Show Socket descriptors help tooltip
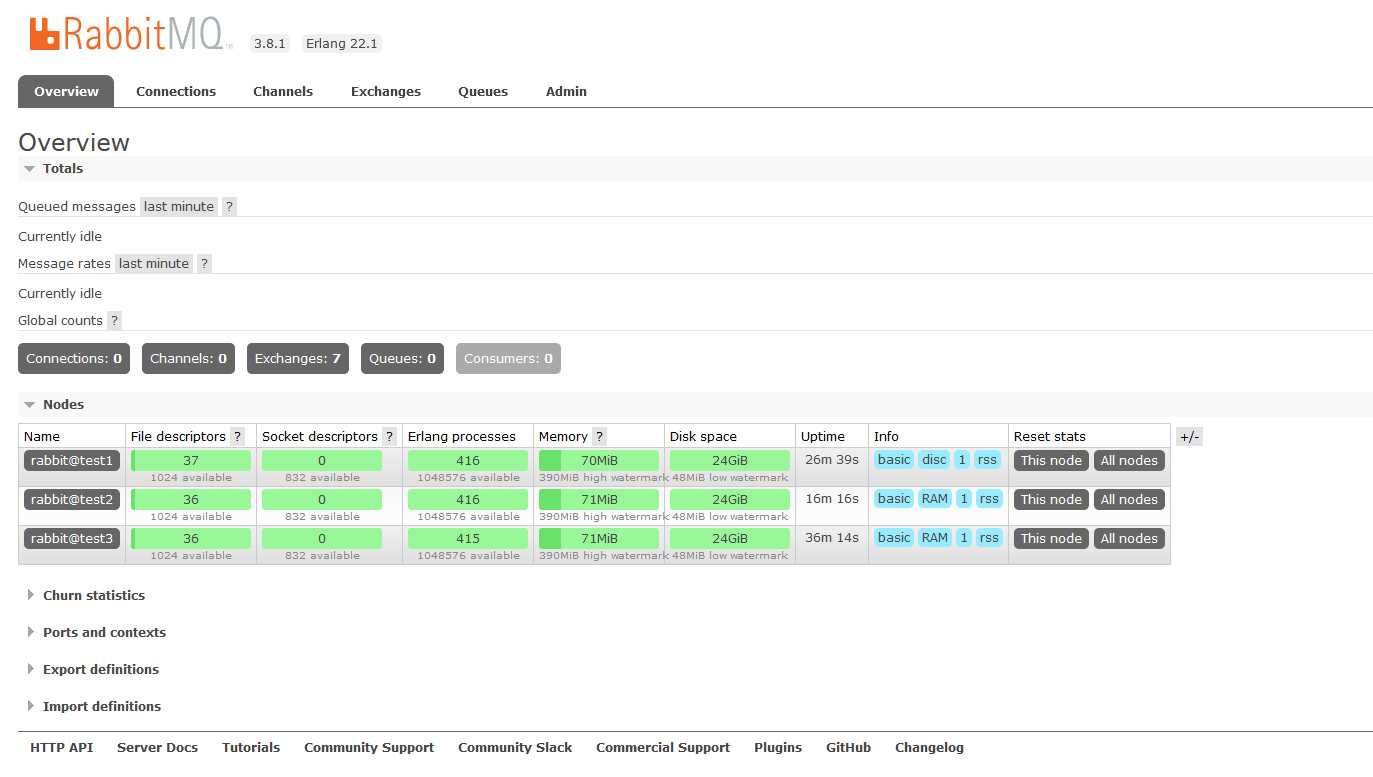This screenshot has width=1373, height=777. coord(389,437)
